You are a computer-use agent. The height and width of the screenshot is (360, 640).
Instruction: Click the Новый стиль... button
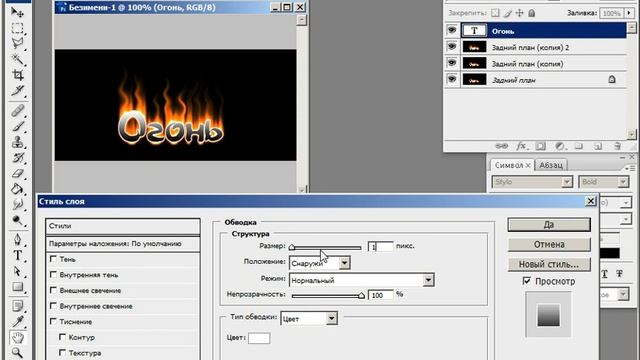pyautogui.click(x=549, y=264)
